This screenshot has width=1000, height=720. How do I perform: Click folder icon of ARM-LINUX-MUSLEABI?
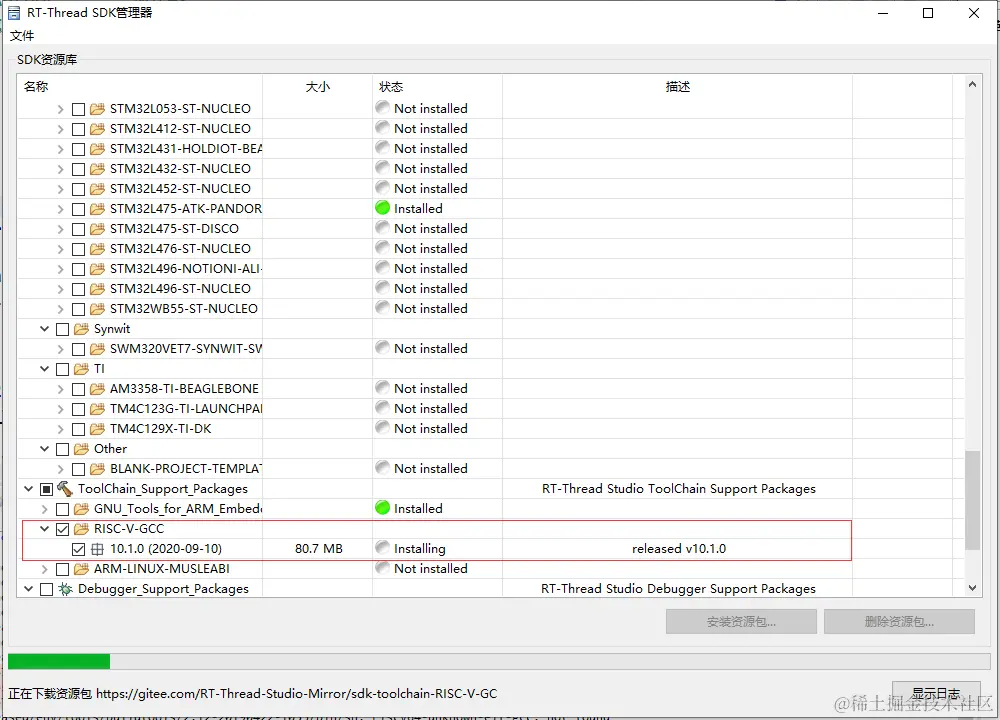81,569
